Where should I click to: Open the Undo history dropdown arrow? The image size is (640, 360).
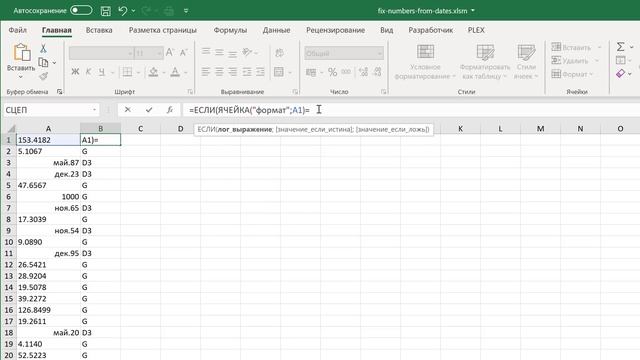(133, 11)
